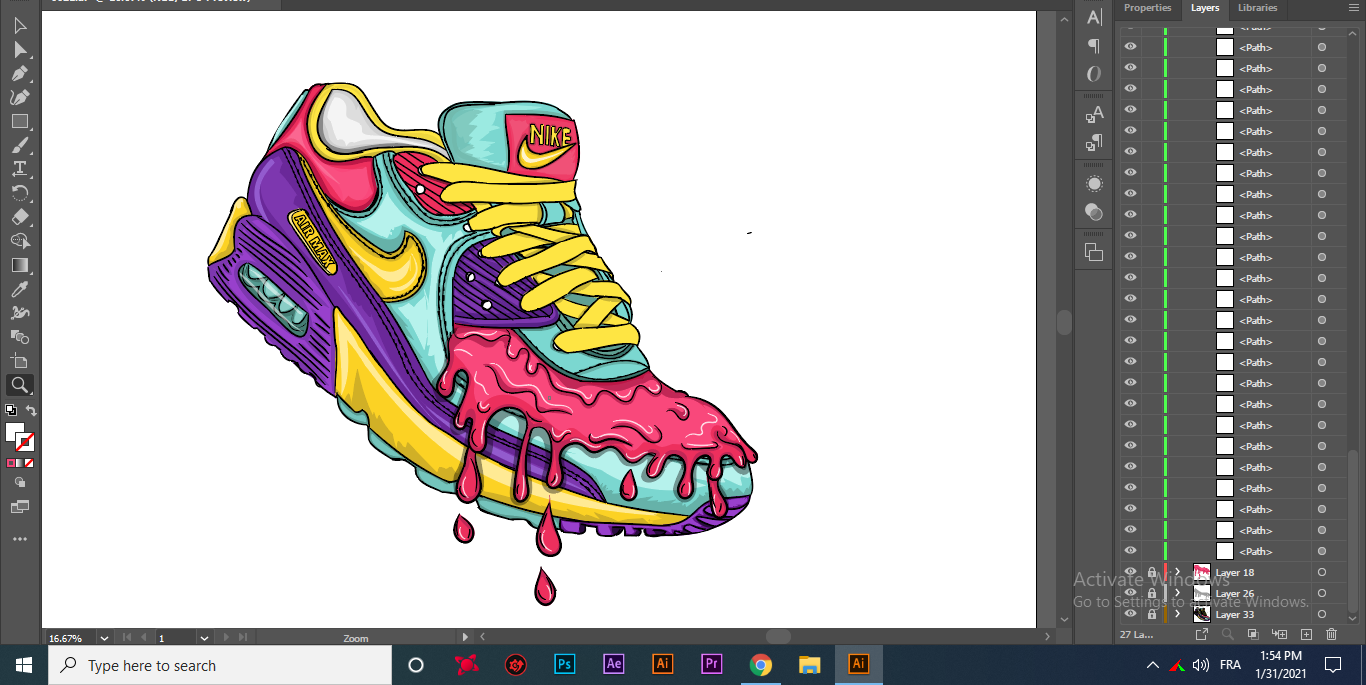Click Layer 18 target circle
1366x685 pixels.
[x=1322, y=573]
